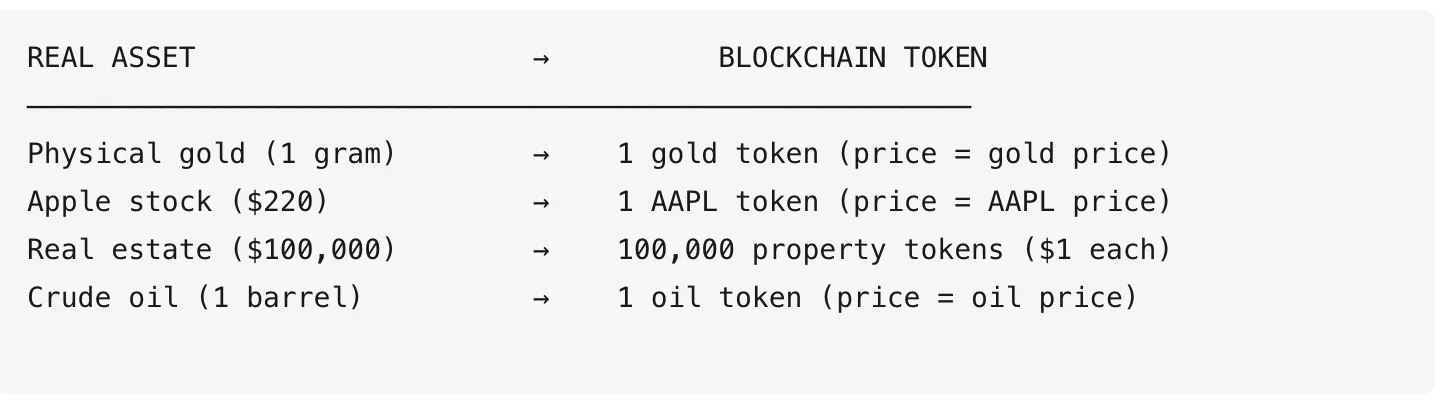
Task: Click the BLOCKCHAIN TOKEN column header
Action: 852,58
